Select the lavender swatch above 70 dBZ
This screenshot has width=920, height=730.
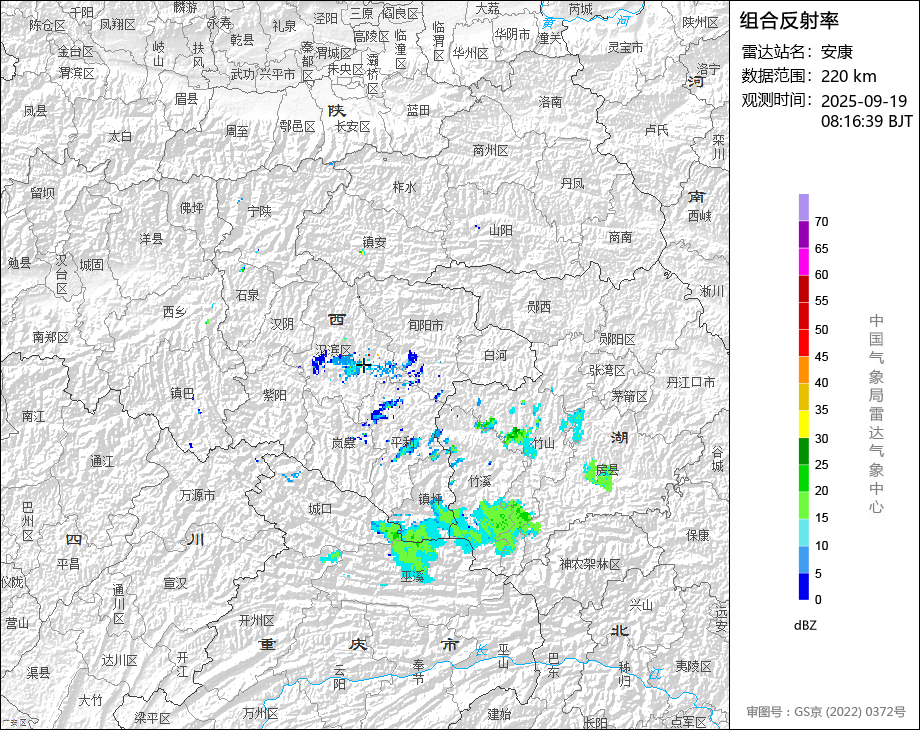[x=804, y=207]
